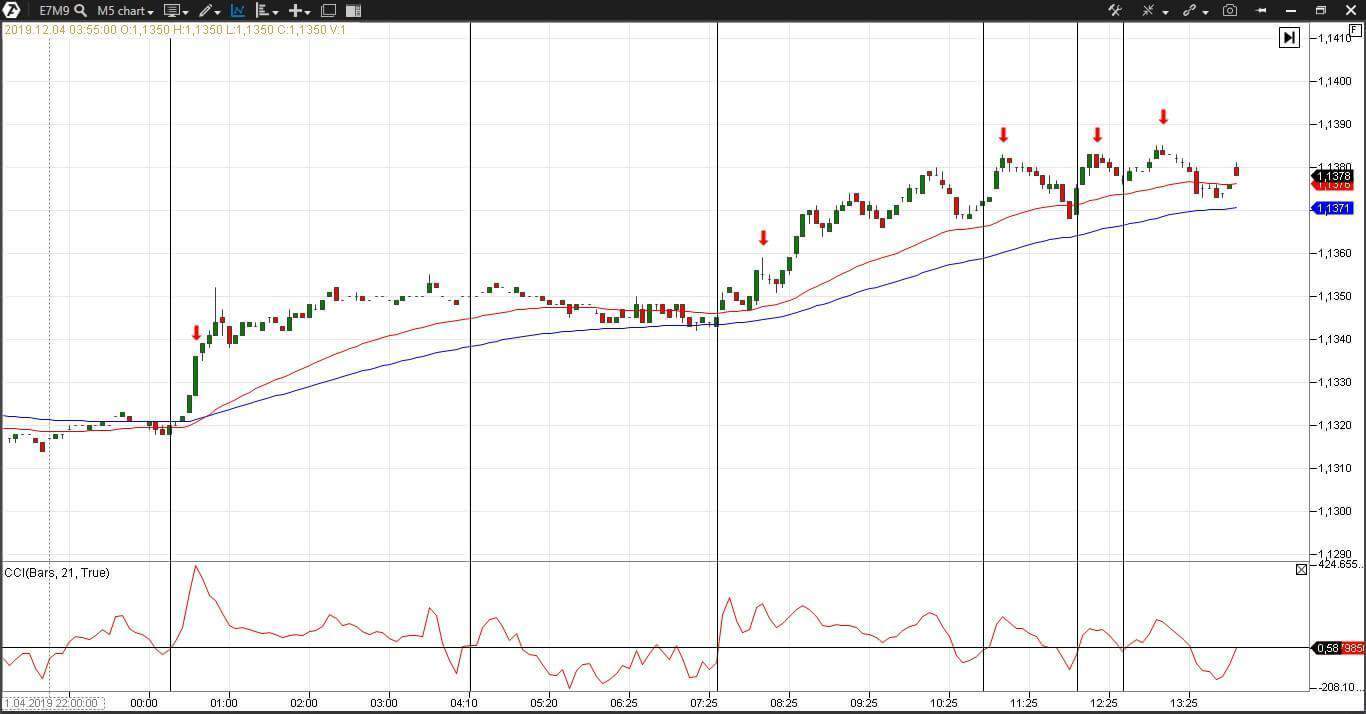Screen dimensions: 1366x714
Task: Click the indicators chart icon
Action: click(x=237, y=10)
